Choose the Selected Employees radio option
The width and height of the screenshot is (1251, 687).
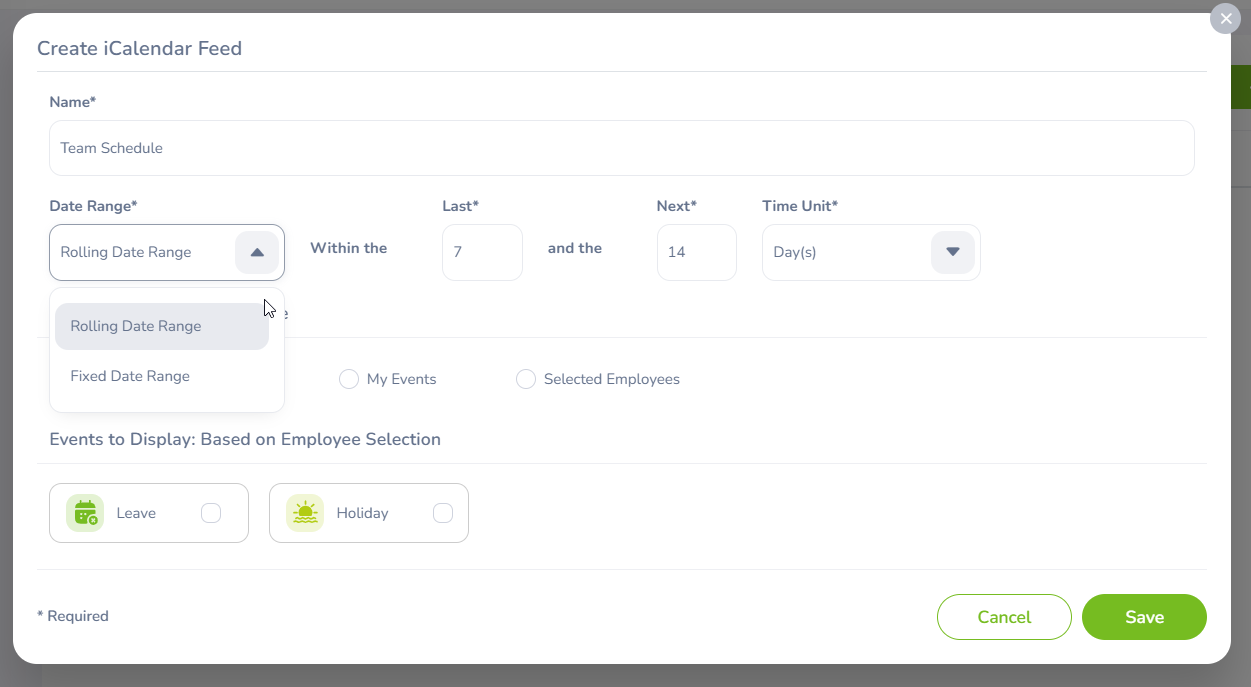pos(526,379)
